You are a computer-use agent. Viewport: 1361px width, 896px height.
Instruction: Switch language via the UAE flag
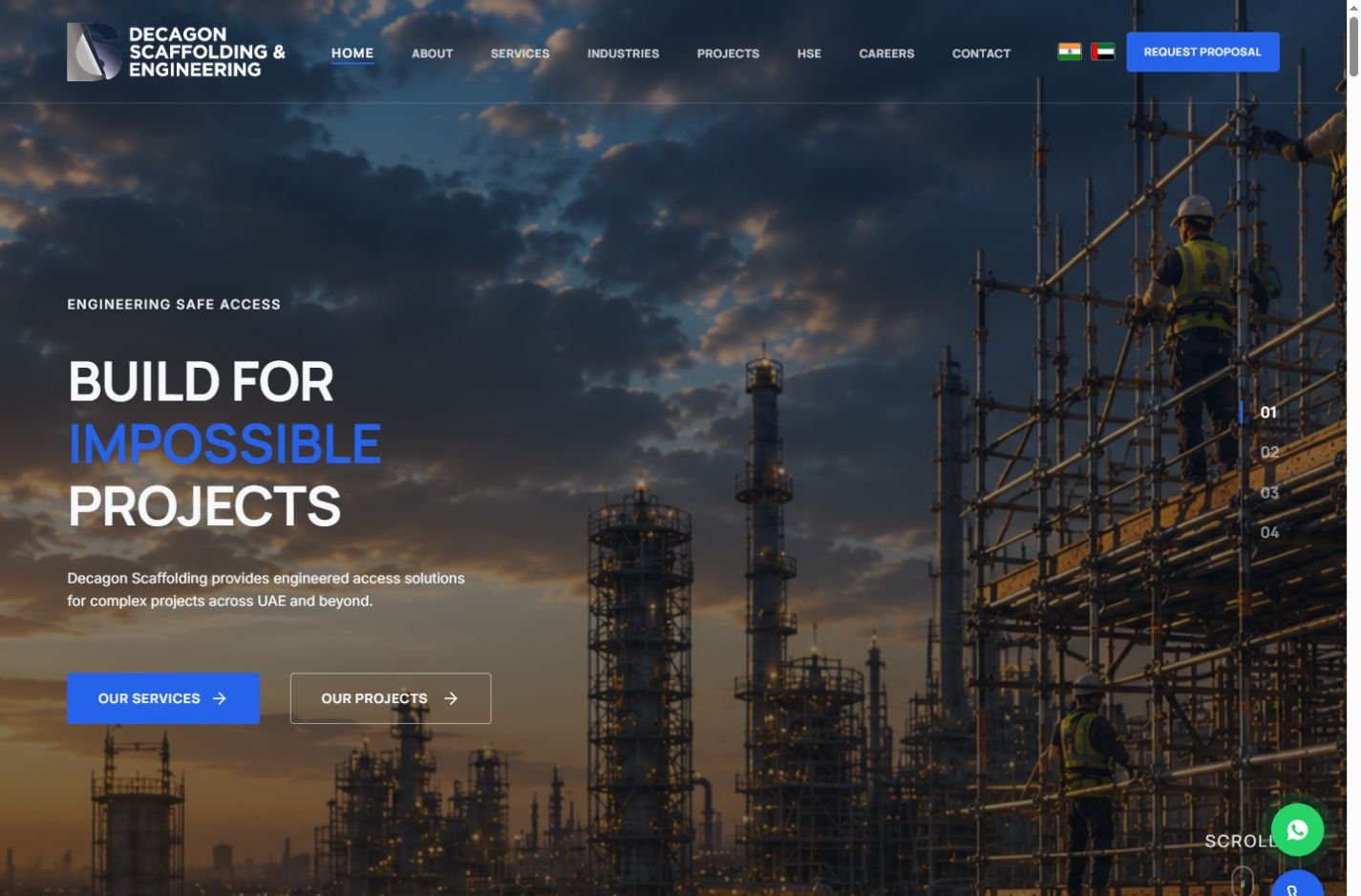[1103, 52]
